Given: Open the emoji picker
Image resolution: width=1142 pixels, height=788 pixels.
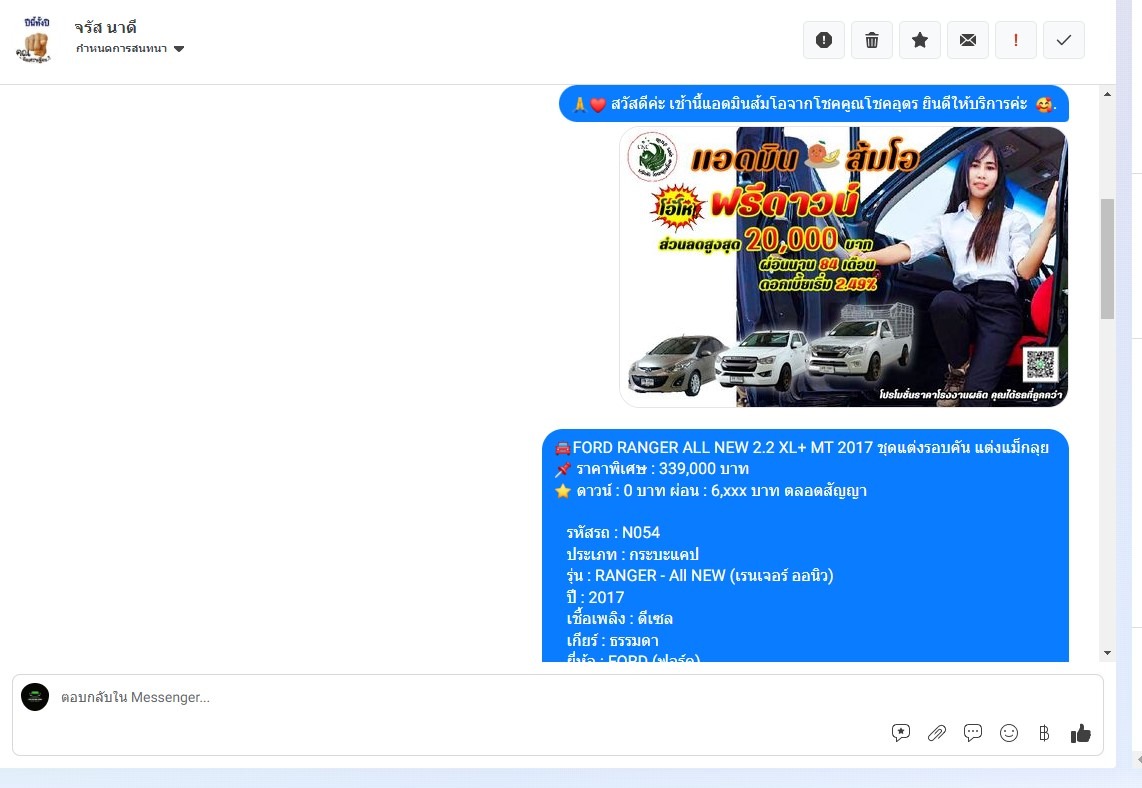Looking at the screenshot, I should click(1009, 733).
